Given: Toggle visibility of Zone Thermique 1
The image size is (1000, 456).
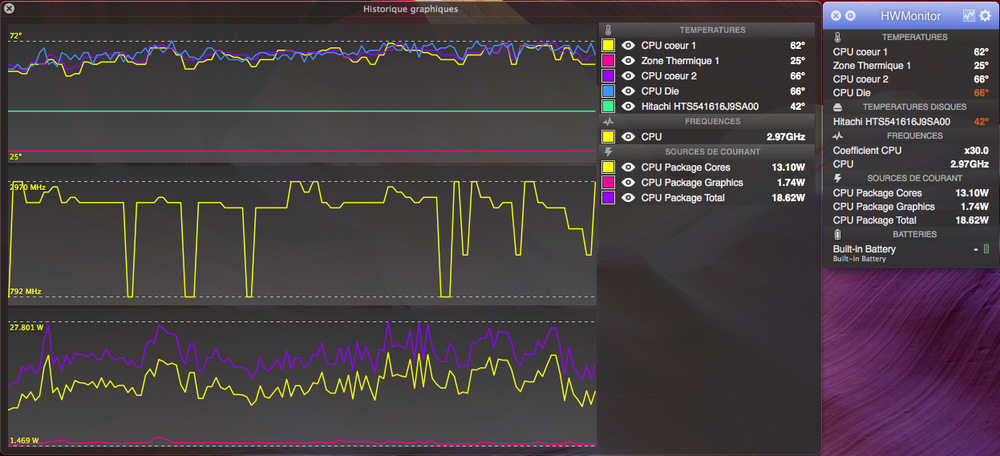Looking at the screenshot, I should 628,61.
